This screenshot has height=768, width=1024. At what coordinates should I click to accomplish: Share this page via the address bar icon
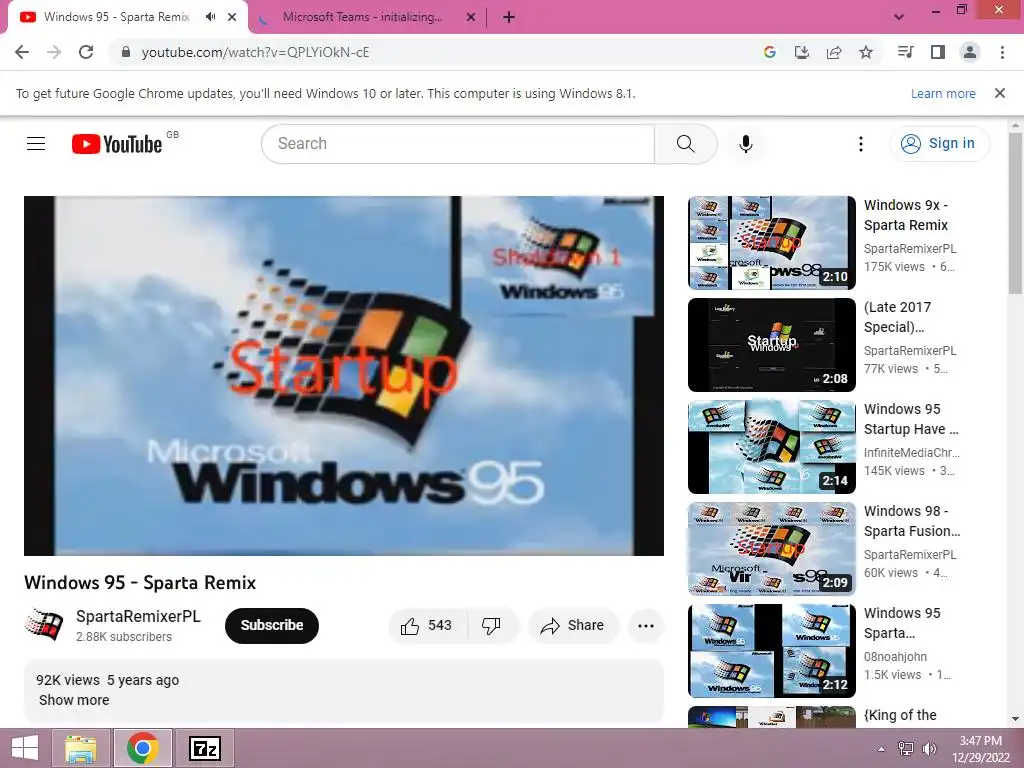[834, 52]
